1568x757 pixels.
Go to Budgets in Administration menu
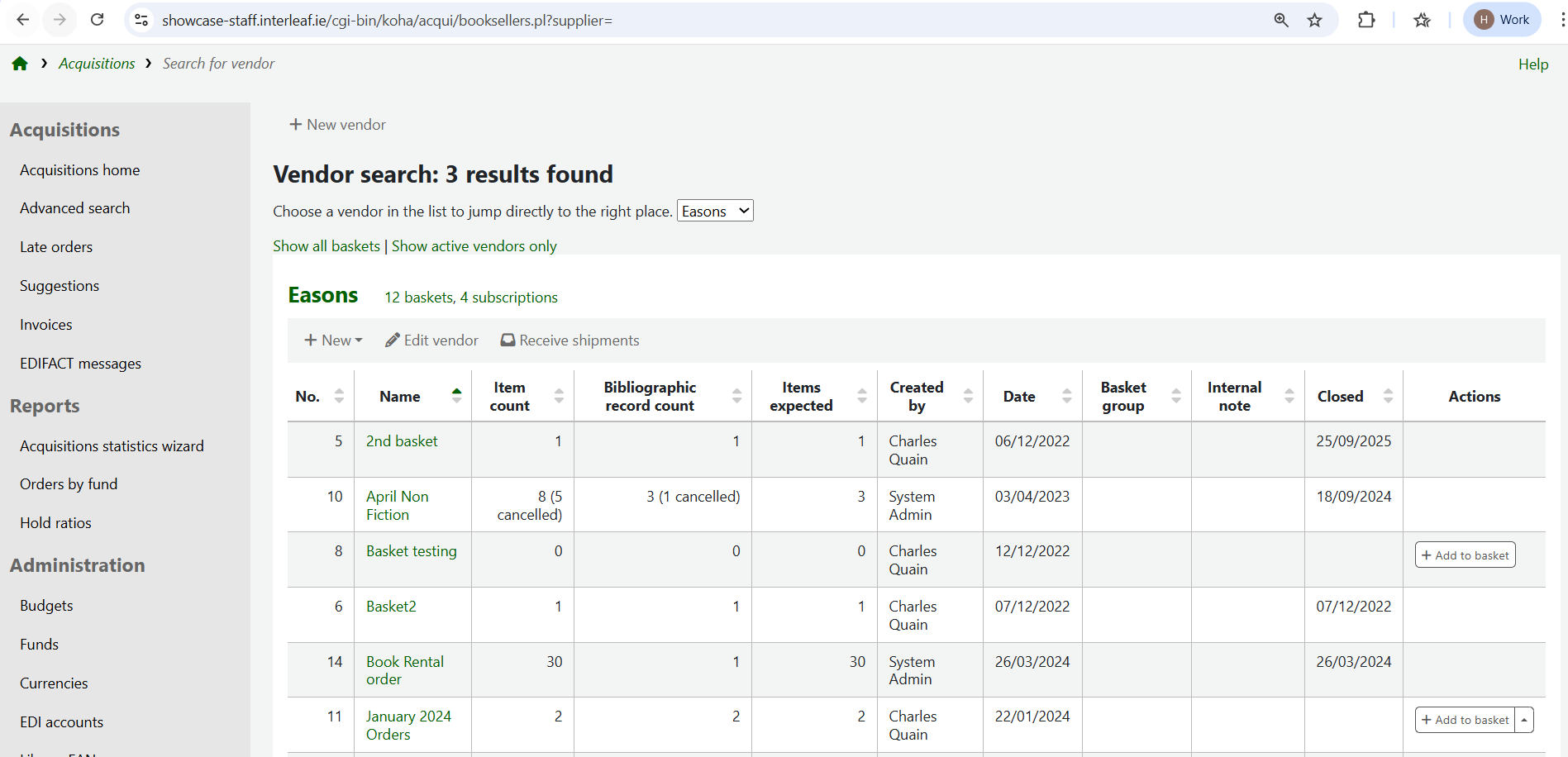coord(46,606)
